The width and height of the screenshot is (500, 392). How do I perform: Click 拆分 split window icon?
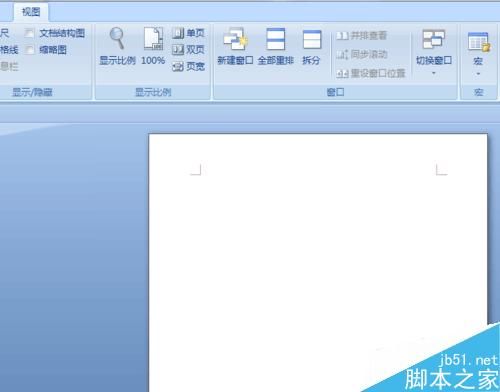[x=312, y=39]
